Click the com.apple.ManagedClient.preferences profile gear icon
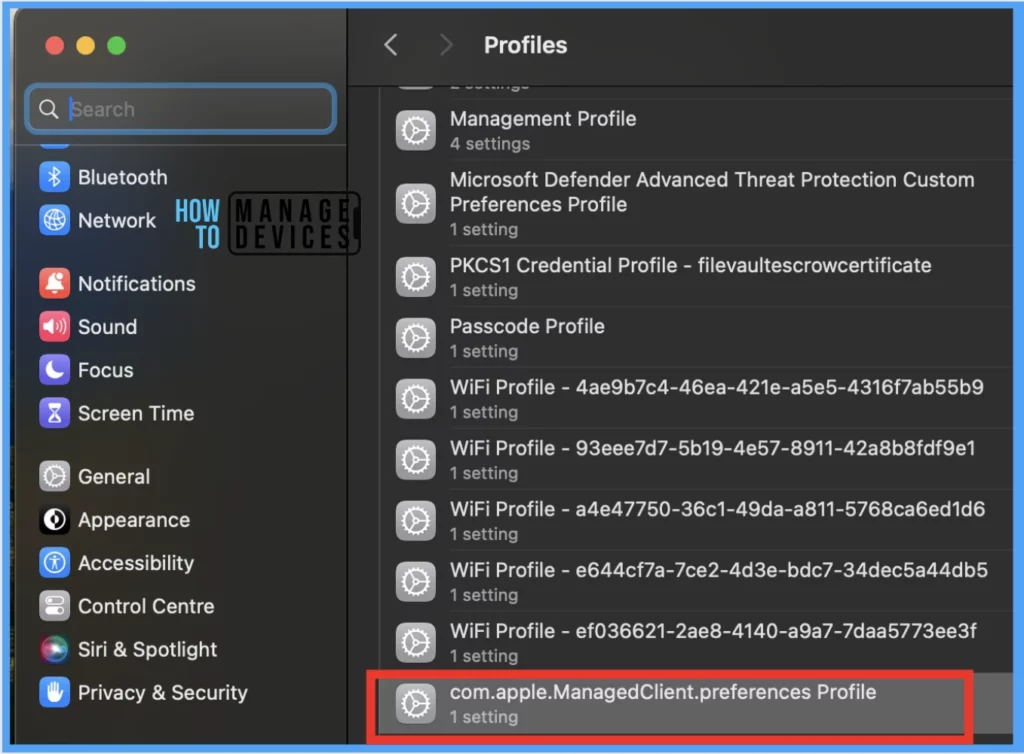The image size is (1024, 754). tap(416, 703)
